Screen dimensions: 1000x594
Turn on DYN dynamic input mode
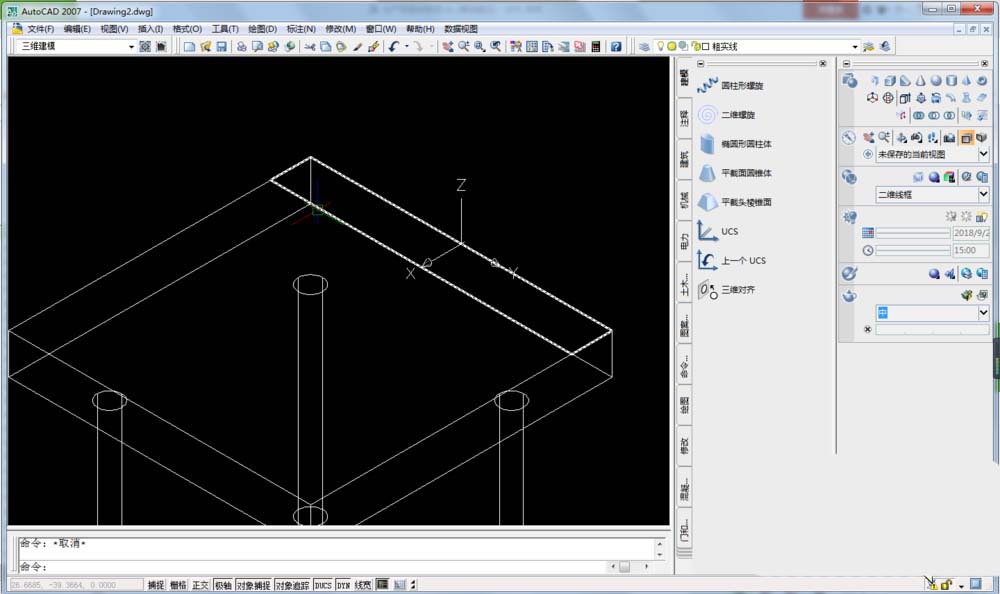pyautogui.click(x=342, y=585)
